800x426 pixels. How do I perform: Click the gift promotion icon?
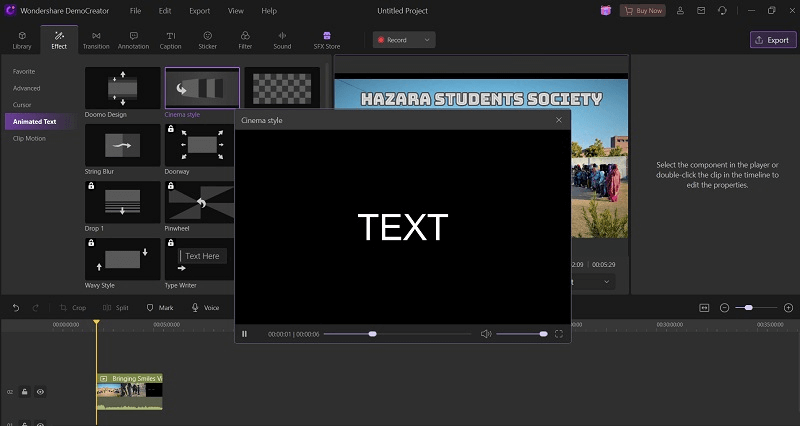[606, 11]
